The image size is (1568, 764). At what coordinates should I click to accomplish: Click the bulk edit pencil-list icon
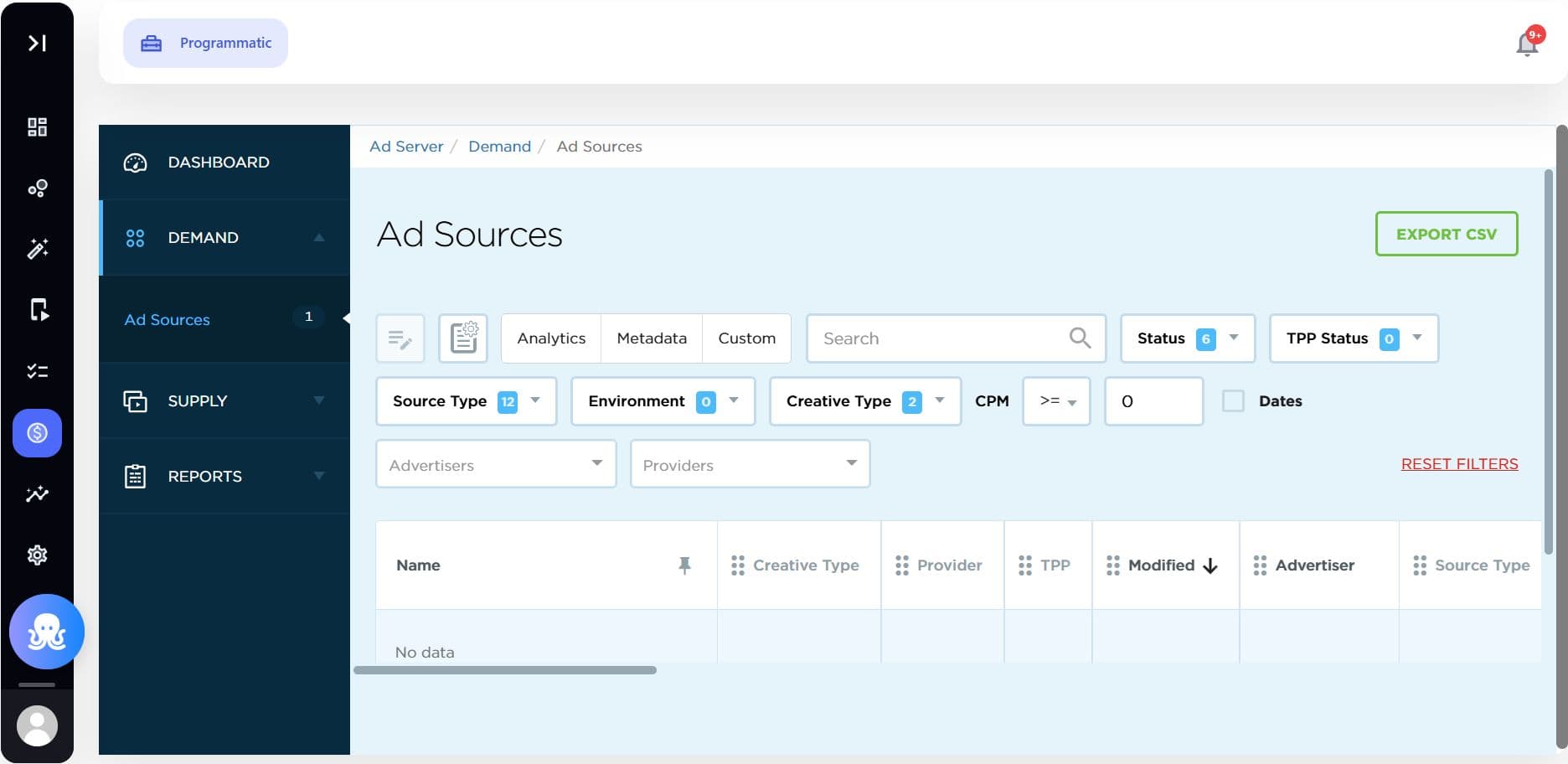point(400,338)
